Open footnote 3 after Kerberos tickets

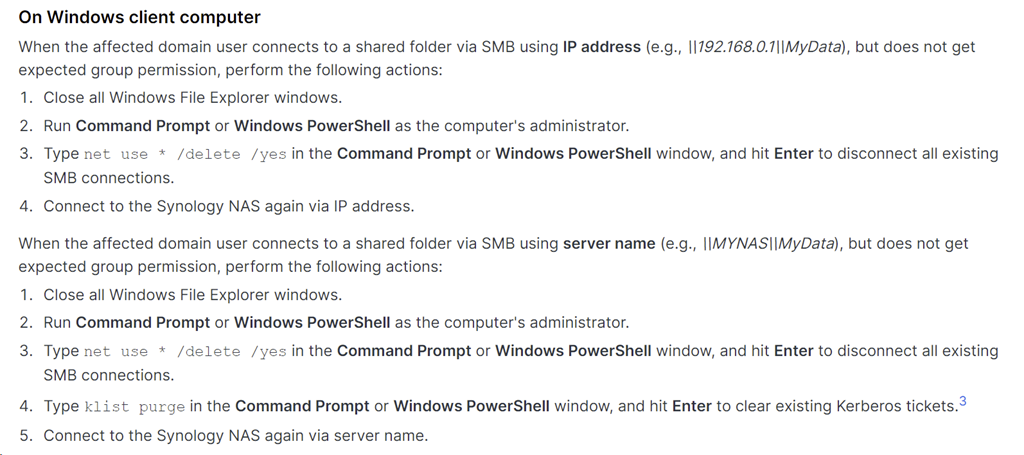[x=962, y=402]
